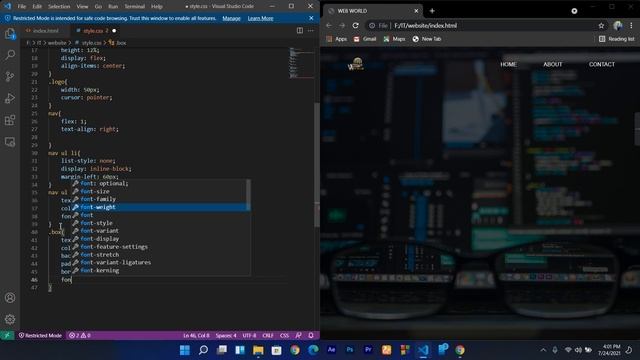Open the Extensions view
The image size is (640, 360).
click(x=10, y=120)
